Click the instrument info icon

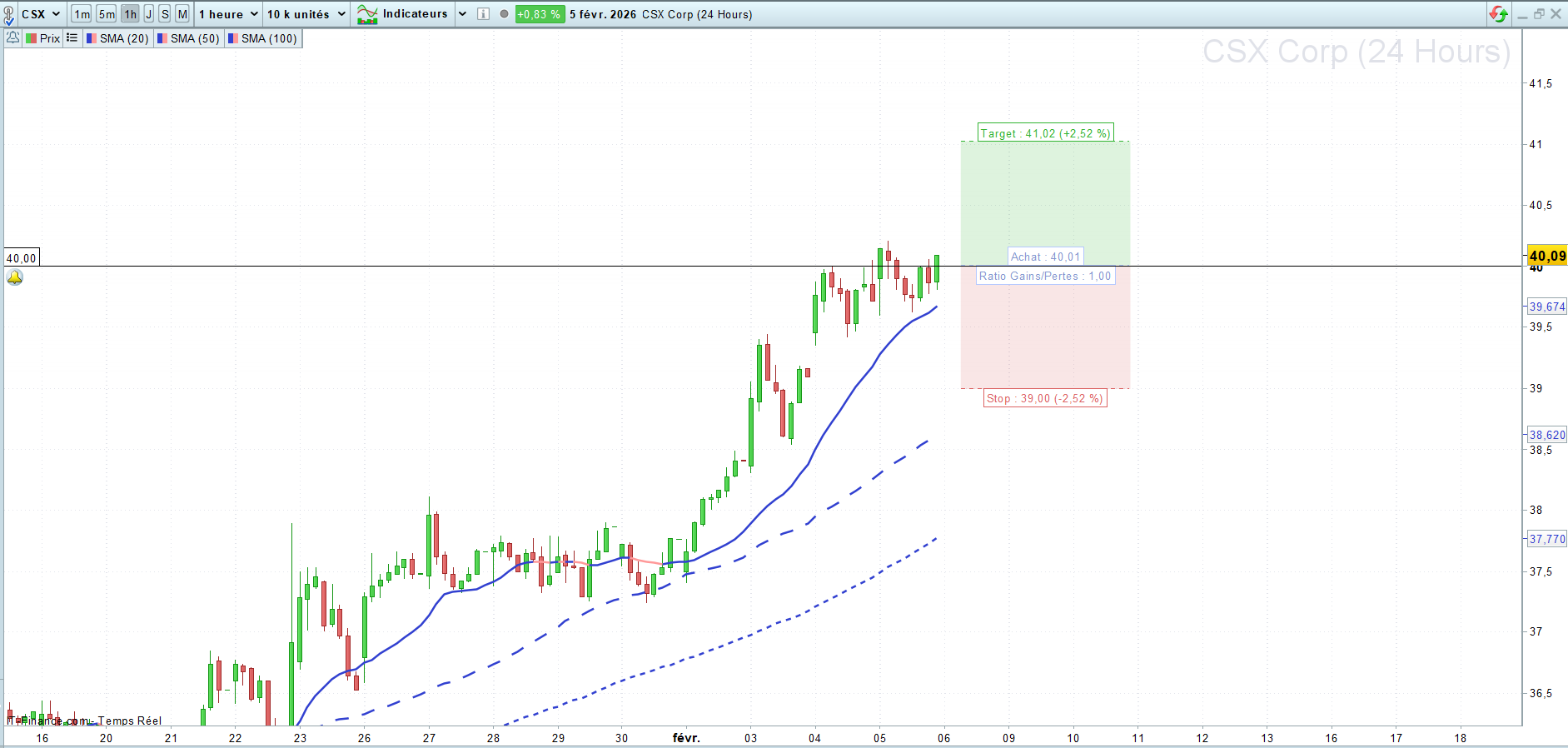click(x=483, y=14)
